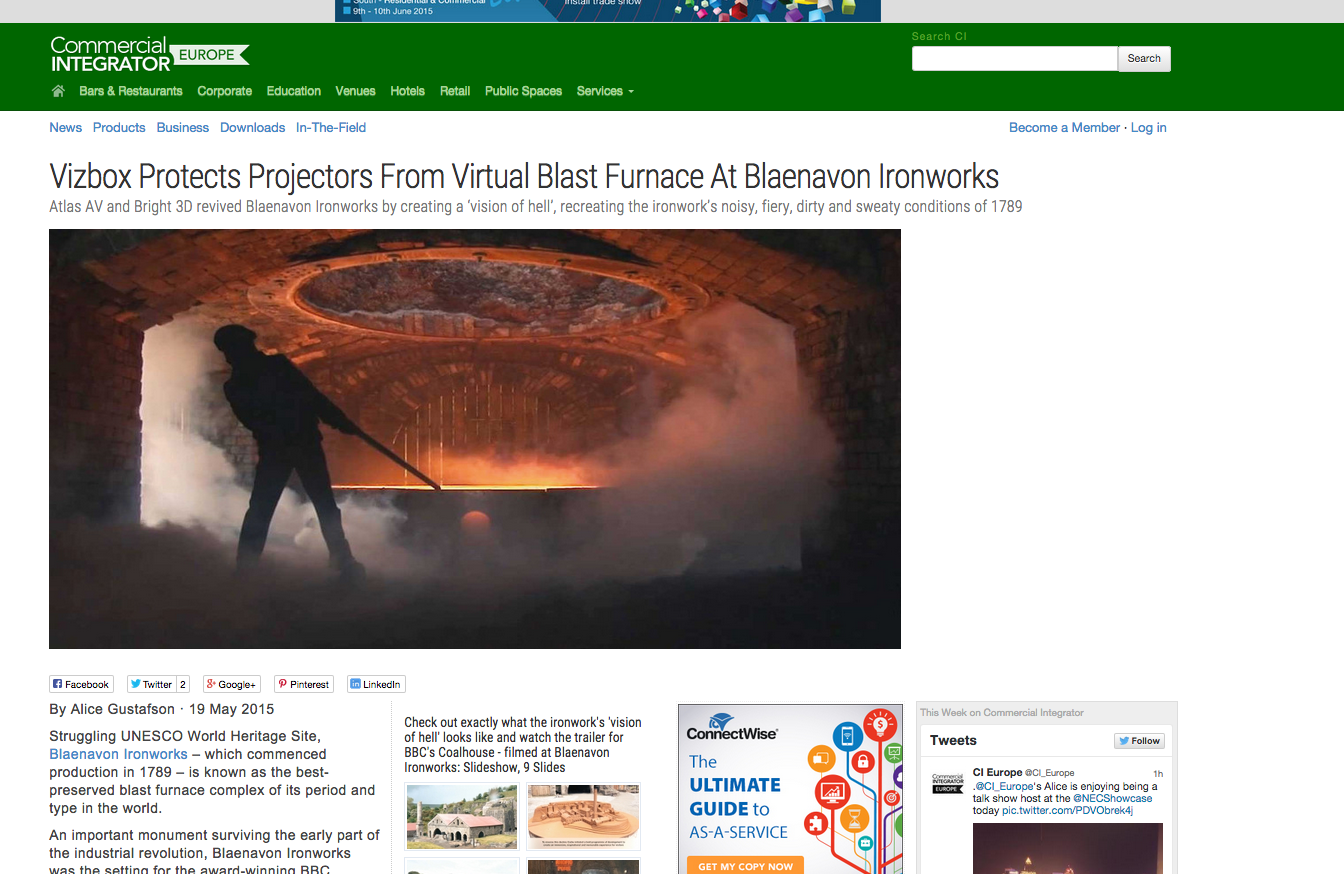Open @NECShowcase mention in tweet
The height and width of the screenshot is (874, 1344).
click(1113, 798)
